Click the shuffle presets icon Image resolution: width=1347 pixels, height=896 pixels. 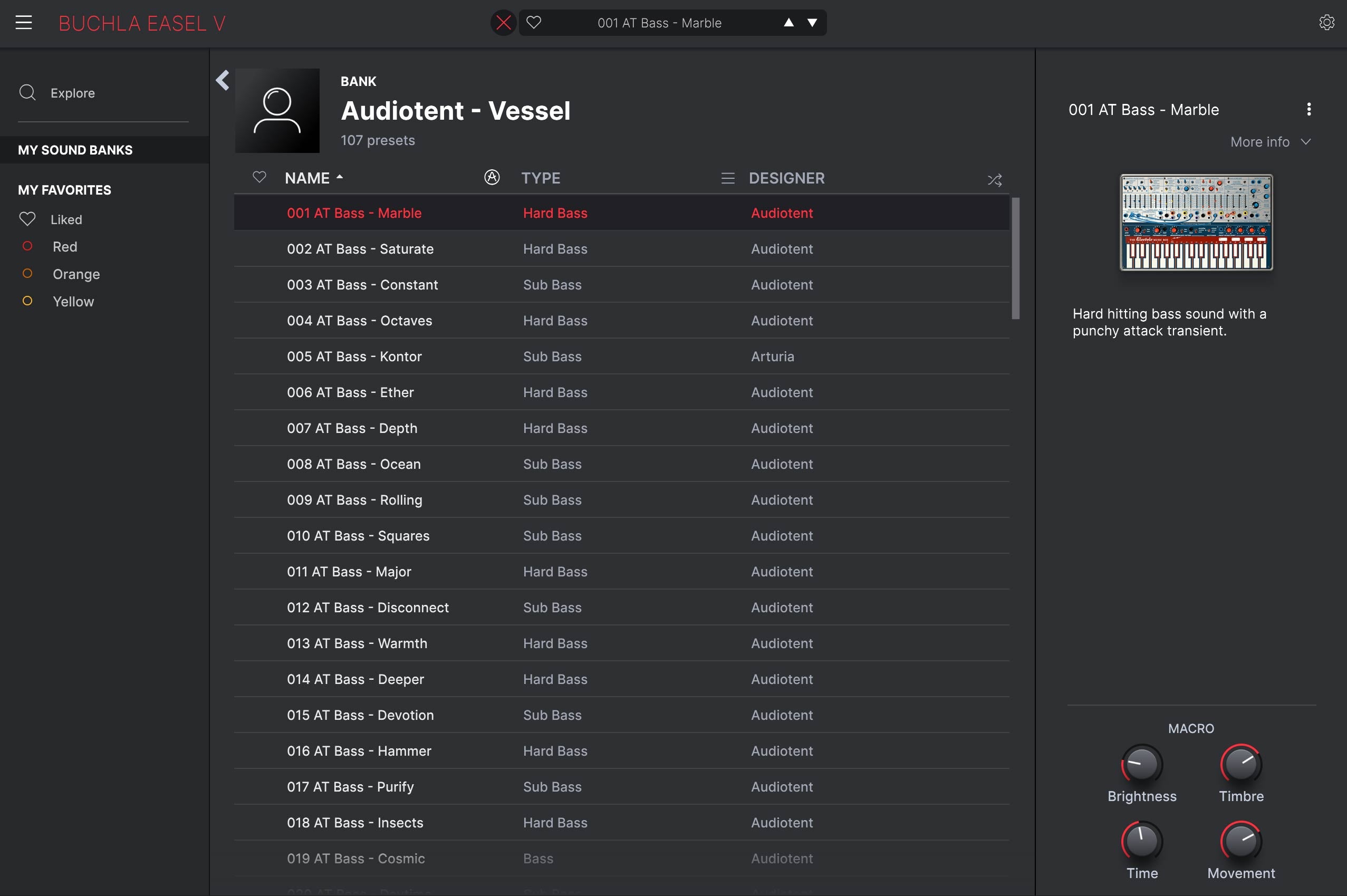tap(994, 180)
